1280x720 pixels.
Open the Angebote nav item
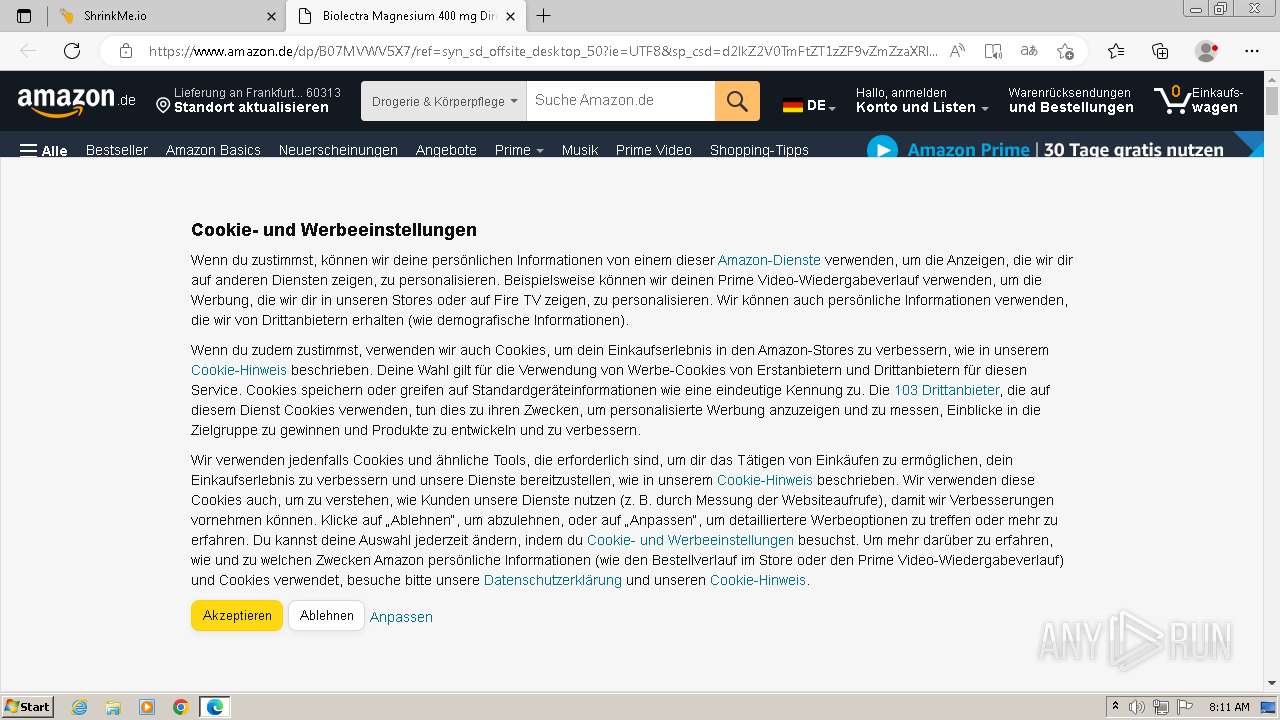[446, 150]
